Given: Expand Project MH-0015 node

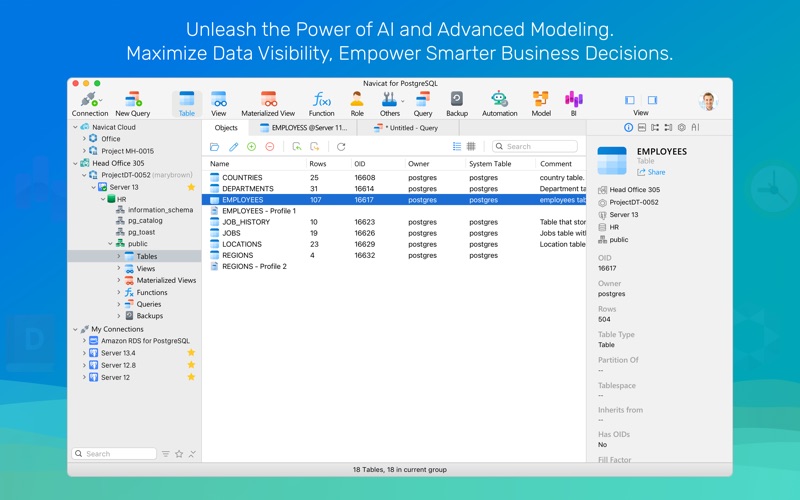Looking at the screenshot, I should click(x=84, y=151).
